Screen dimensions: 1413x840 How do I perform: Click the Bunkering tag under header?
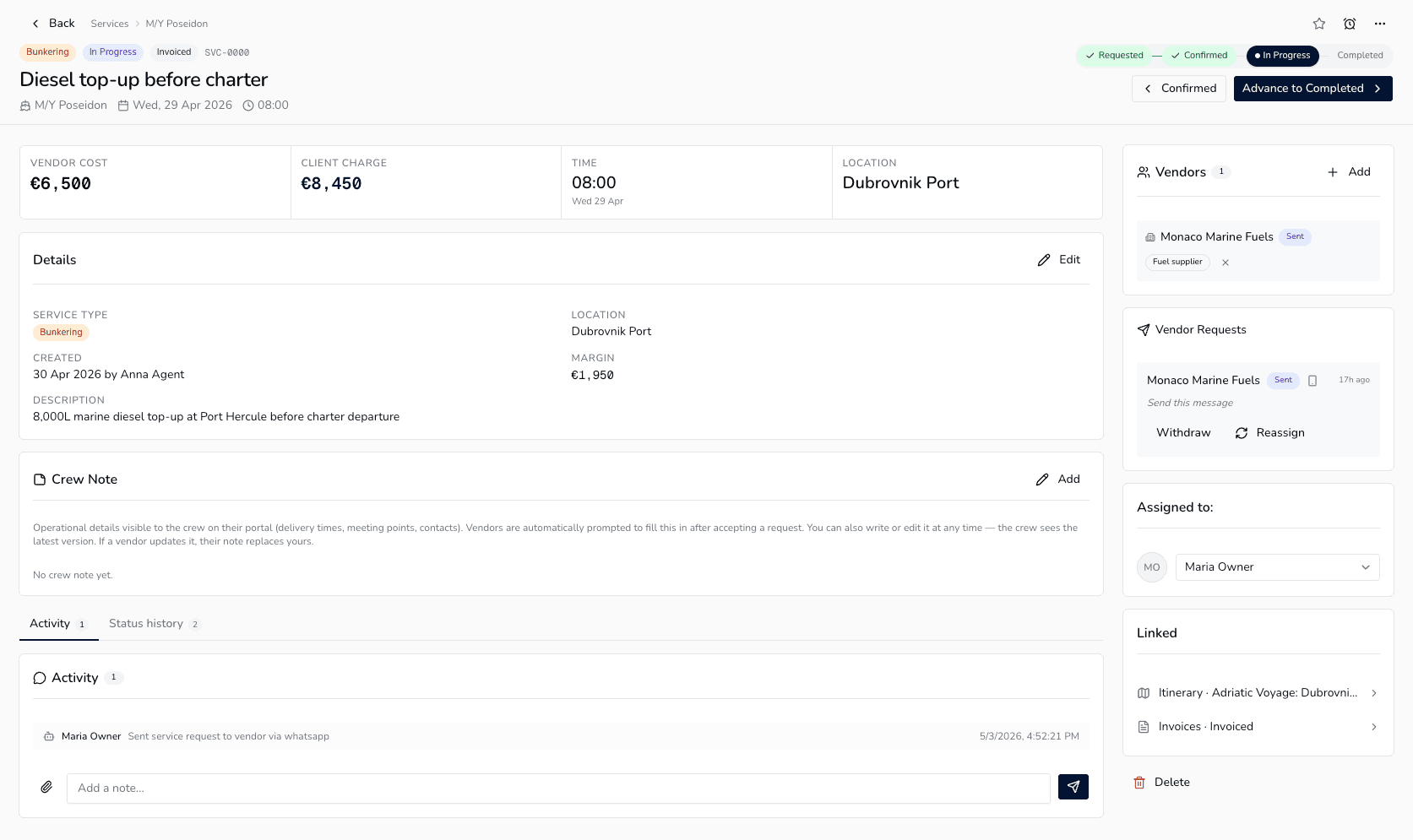[47, 52]
